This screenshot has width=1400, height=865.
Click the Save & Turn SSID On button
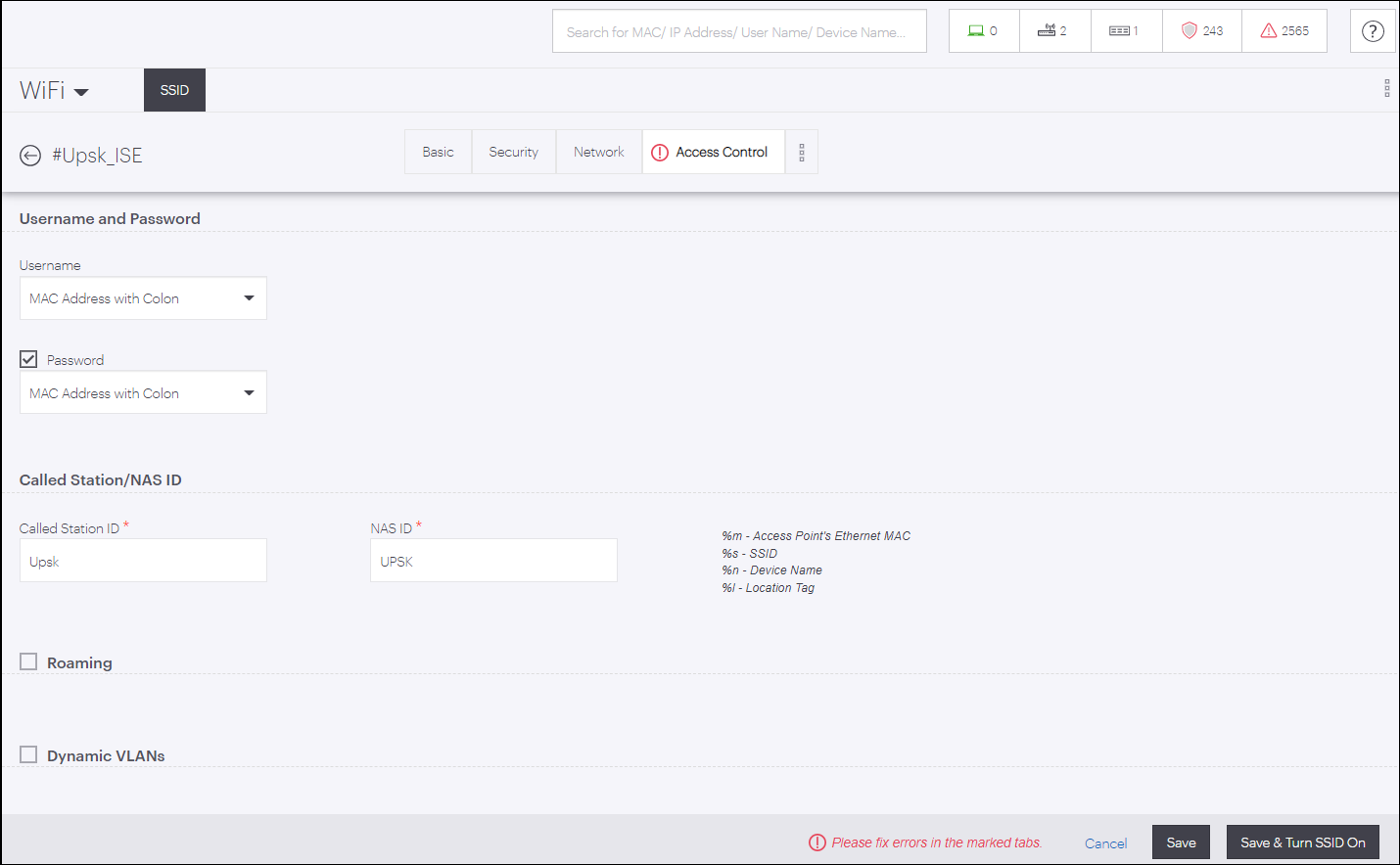tap(1302, 842)
